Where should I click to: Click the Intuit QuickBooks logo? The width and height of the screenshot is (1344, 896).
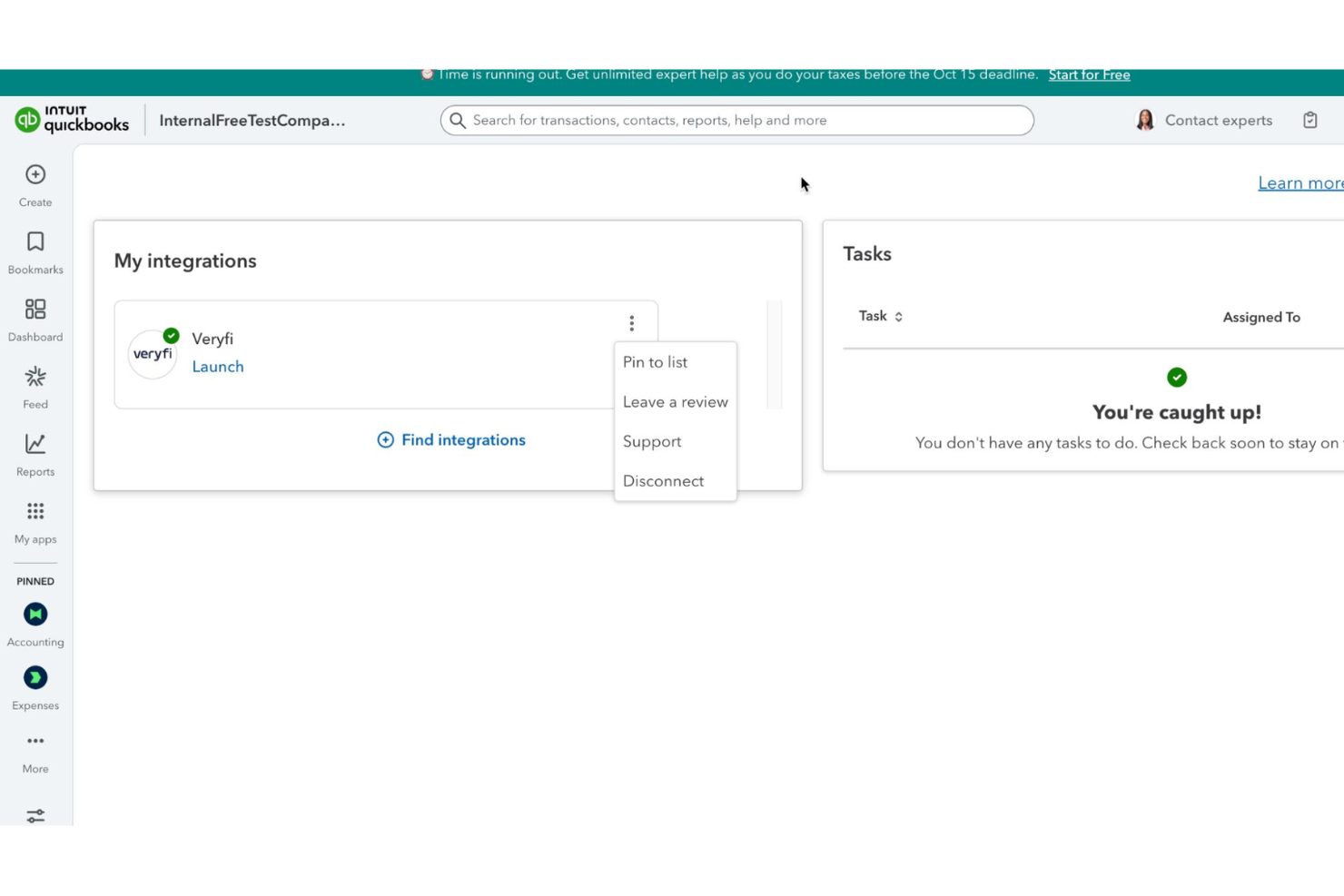click(72, 120)
